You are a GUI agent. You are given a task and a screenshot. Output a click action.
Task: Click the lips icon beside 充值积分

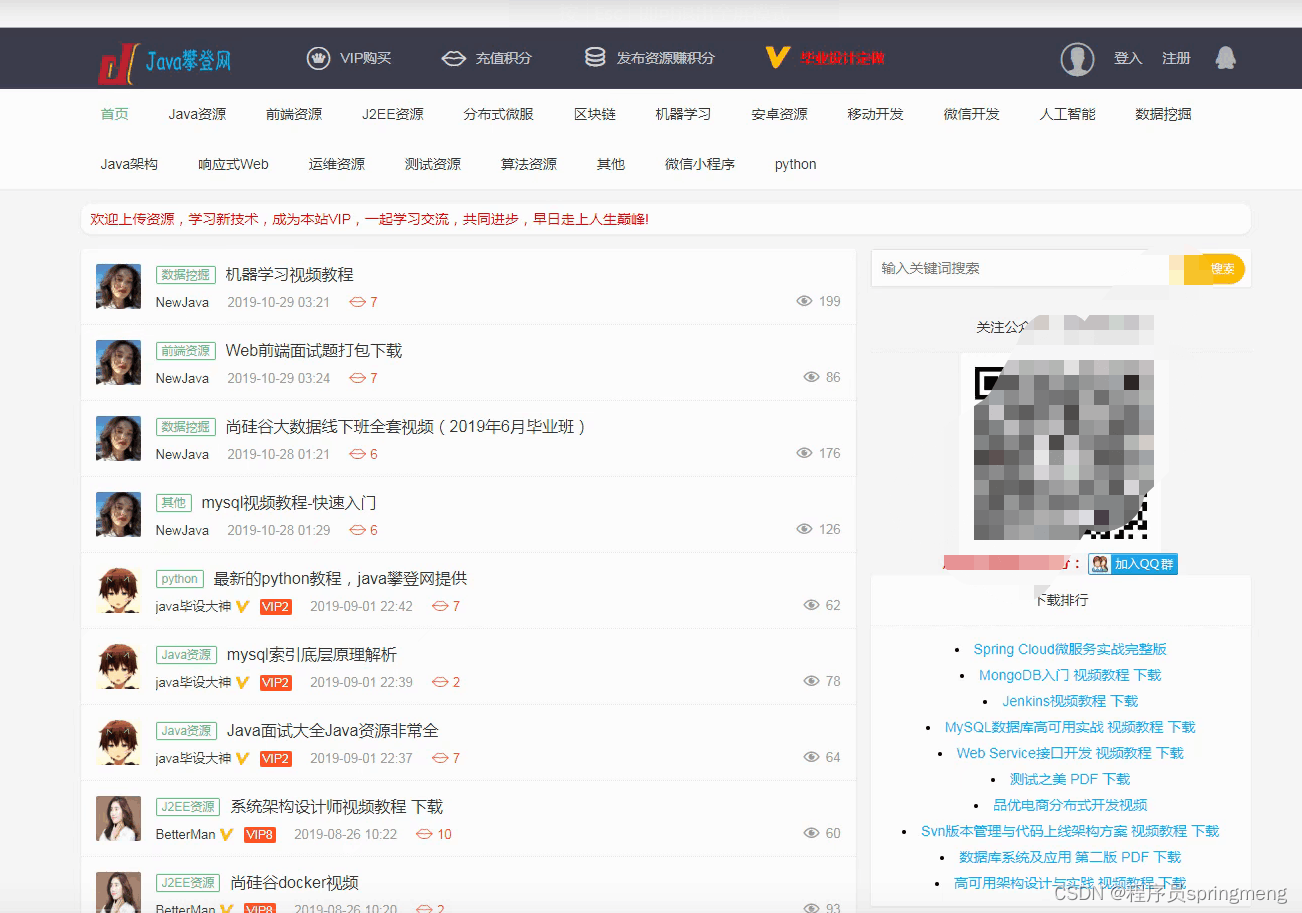click(453, 58)
